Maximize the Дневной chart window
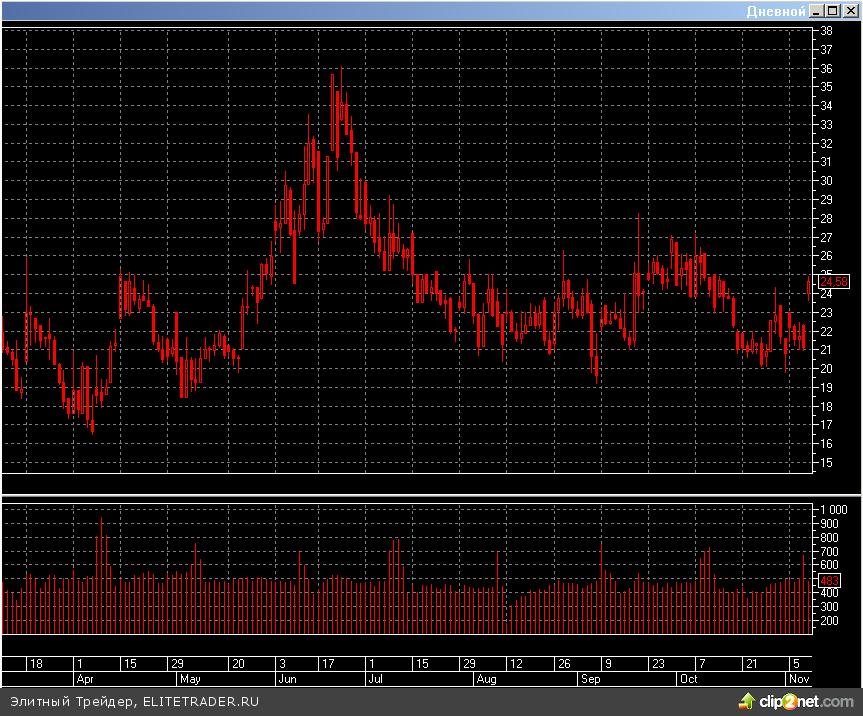 coord(832,10)
